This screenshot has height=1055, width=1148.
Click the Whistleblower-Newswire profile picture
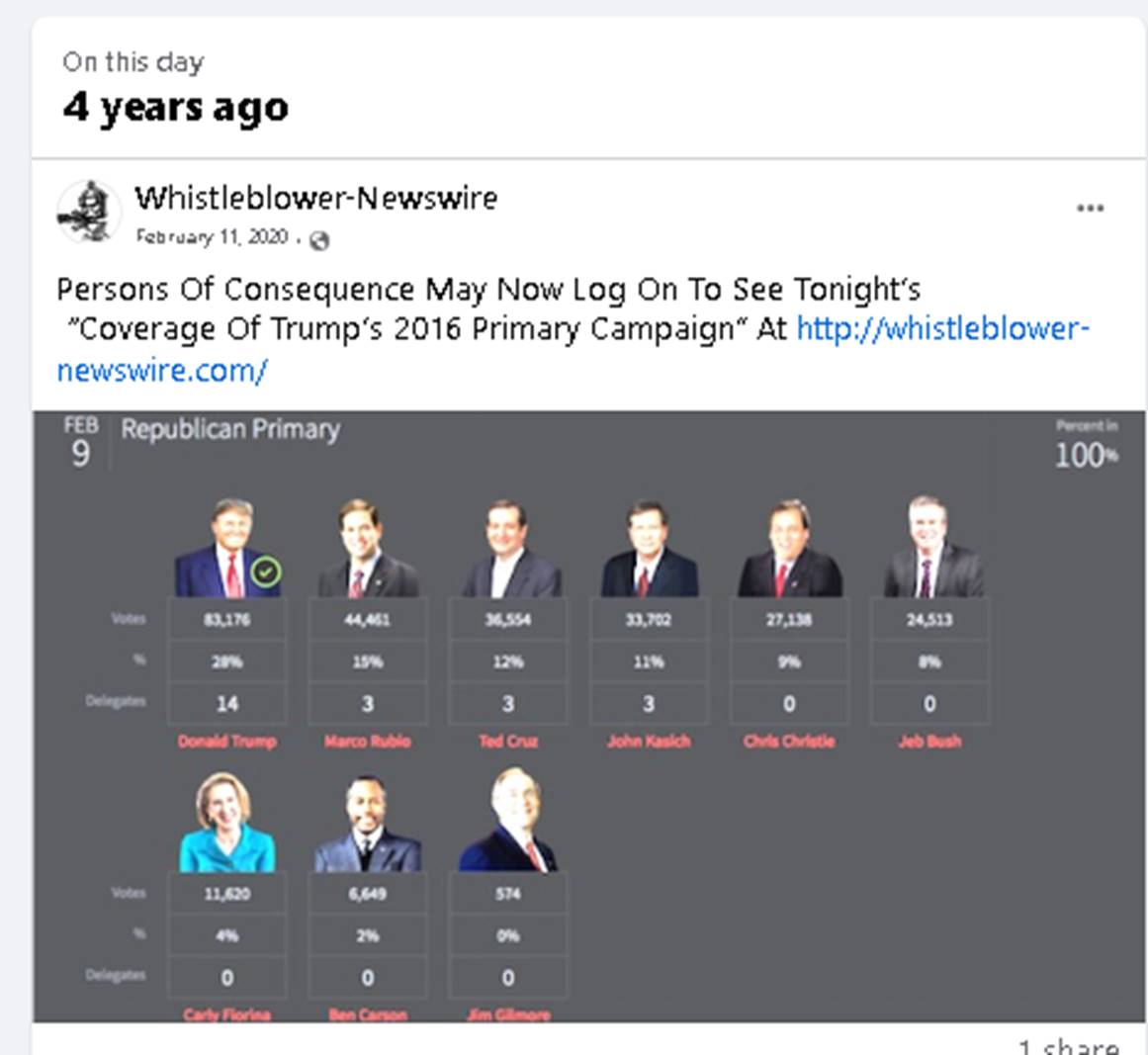[89, 212]
